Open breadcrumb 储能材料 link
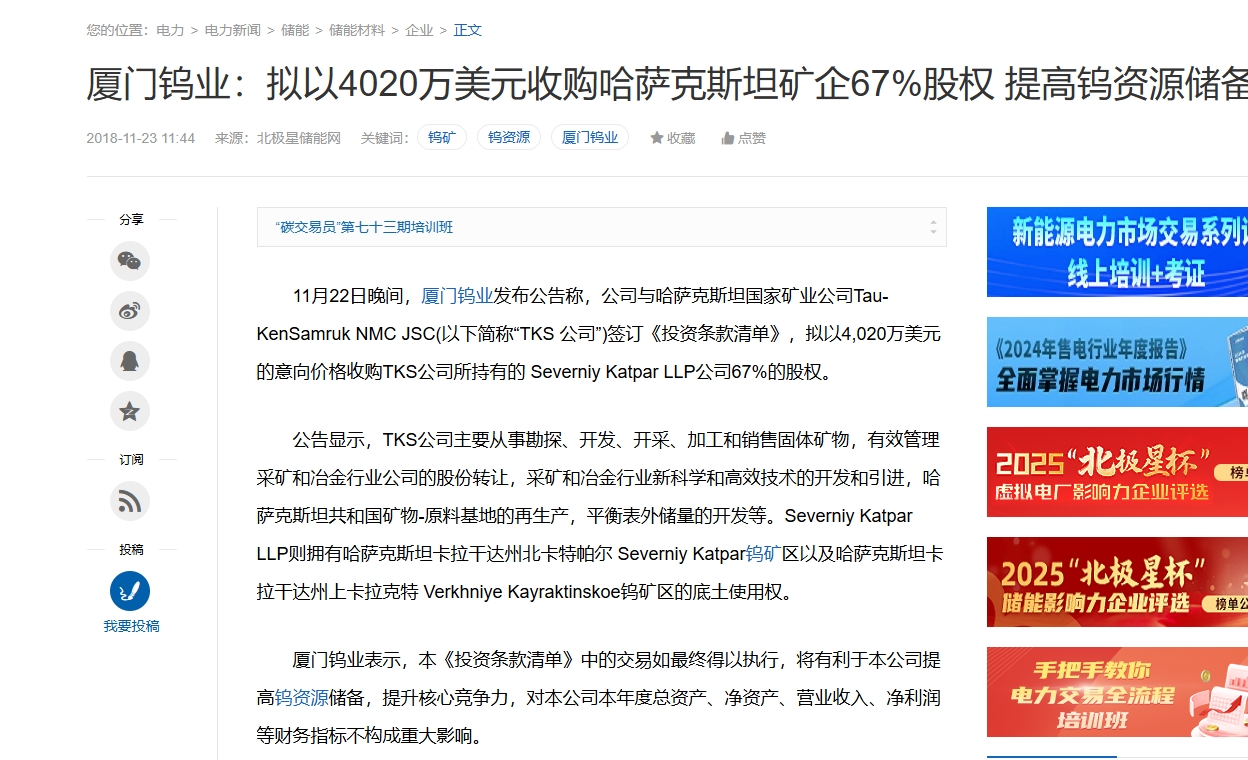The width and height of the screenshot is (1248, 760). [x=357, y=30]
